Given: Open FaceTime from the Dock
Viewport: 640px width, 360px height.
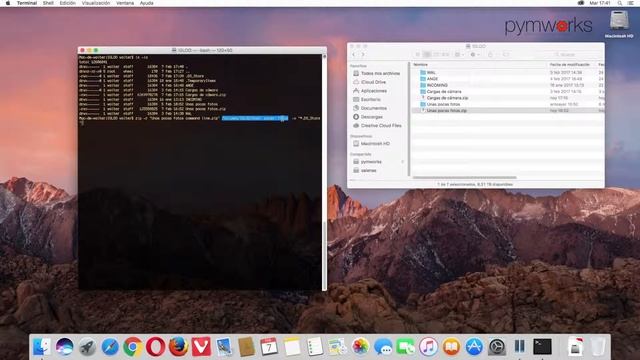Looking at the screenshot, I should [405, 347].
